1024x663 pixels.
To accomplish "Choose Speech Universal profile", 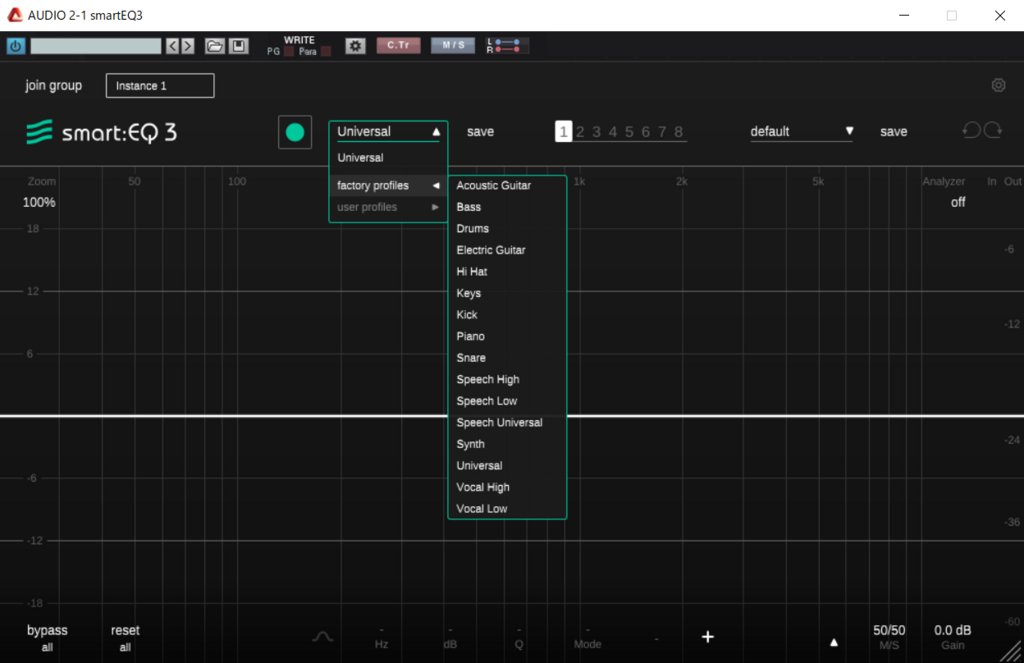I will (507, 423).
